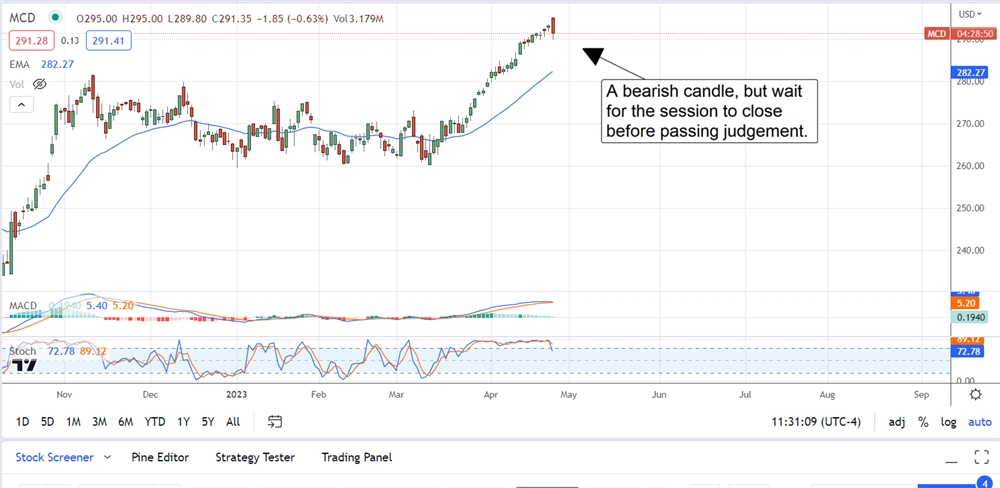Select the 5Y time range

(x=208, y=422)
